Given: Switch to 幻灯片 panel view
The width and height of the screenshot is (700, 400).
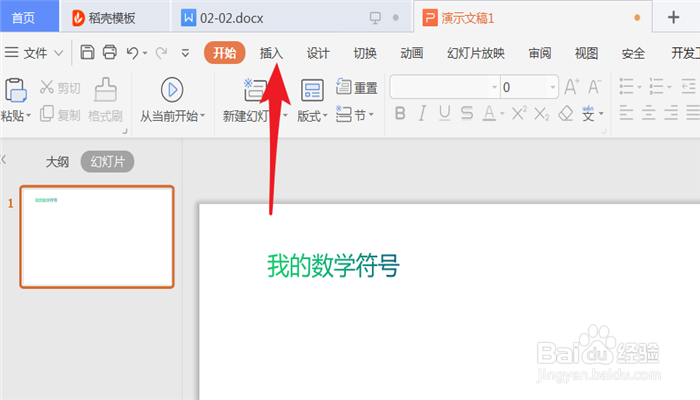Looking at the screenshot, I should 107,162.
